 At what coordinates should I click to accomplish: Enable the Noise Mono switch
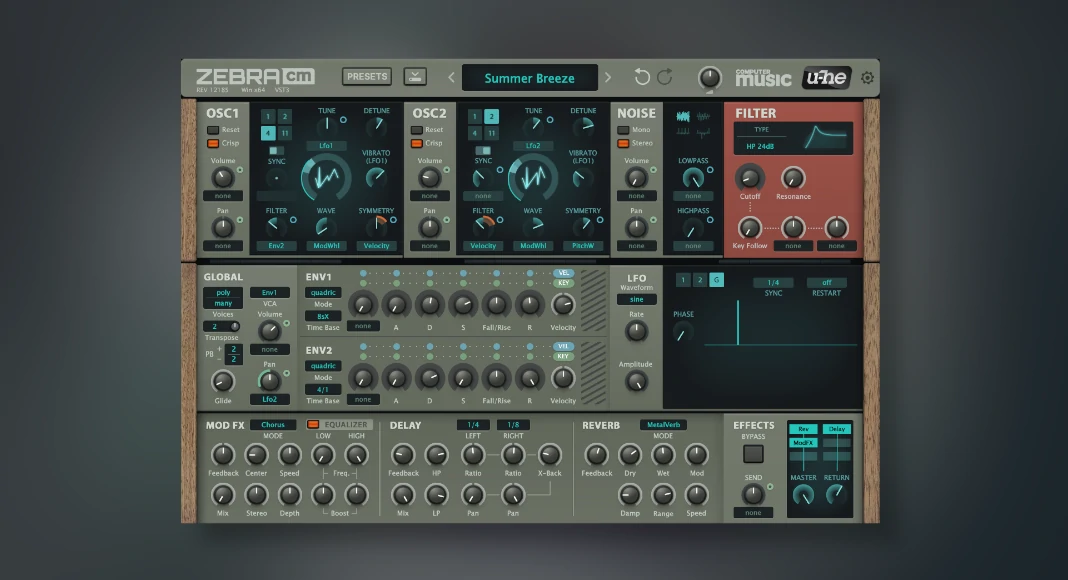[x=623, y=130]
